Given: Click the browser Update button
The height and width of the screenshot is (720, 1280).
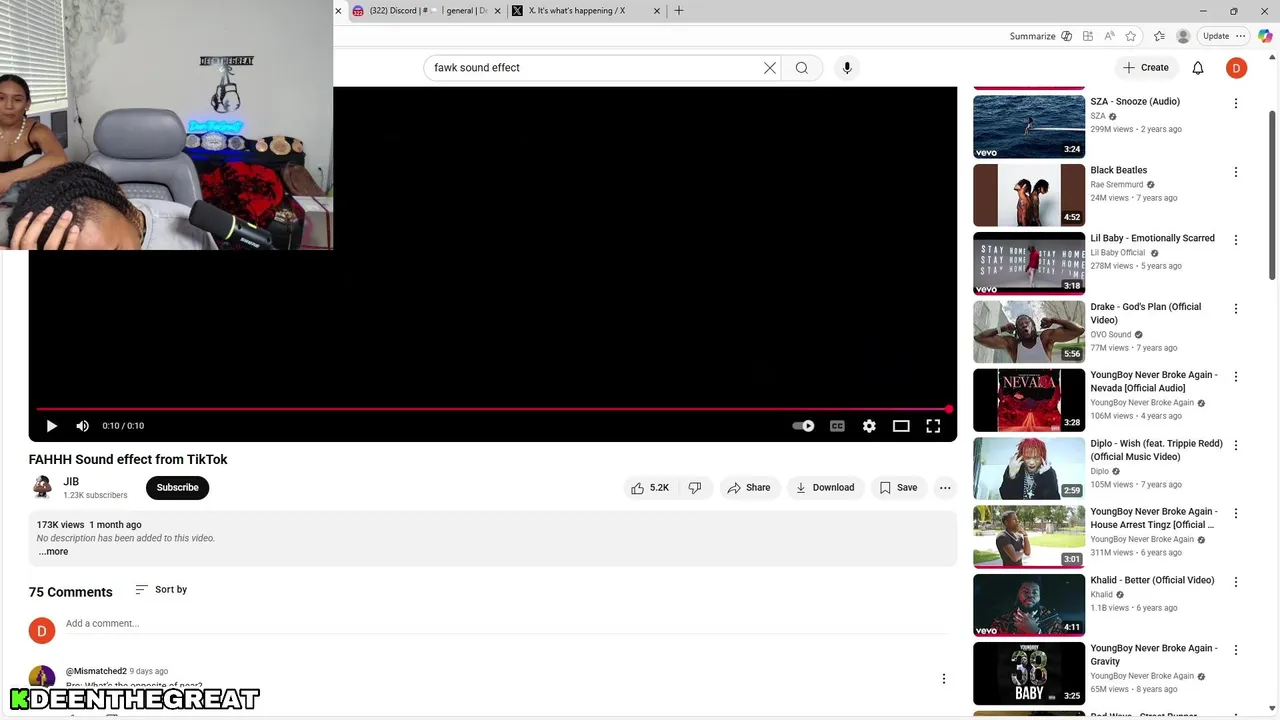Looking at the screenshot, I should point(1216,36).
